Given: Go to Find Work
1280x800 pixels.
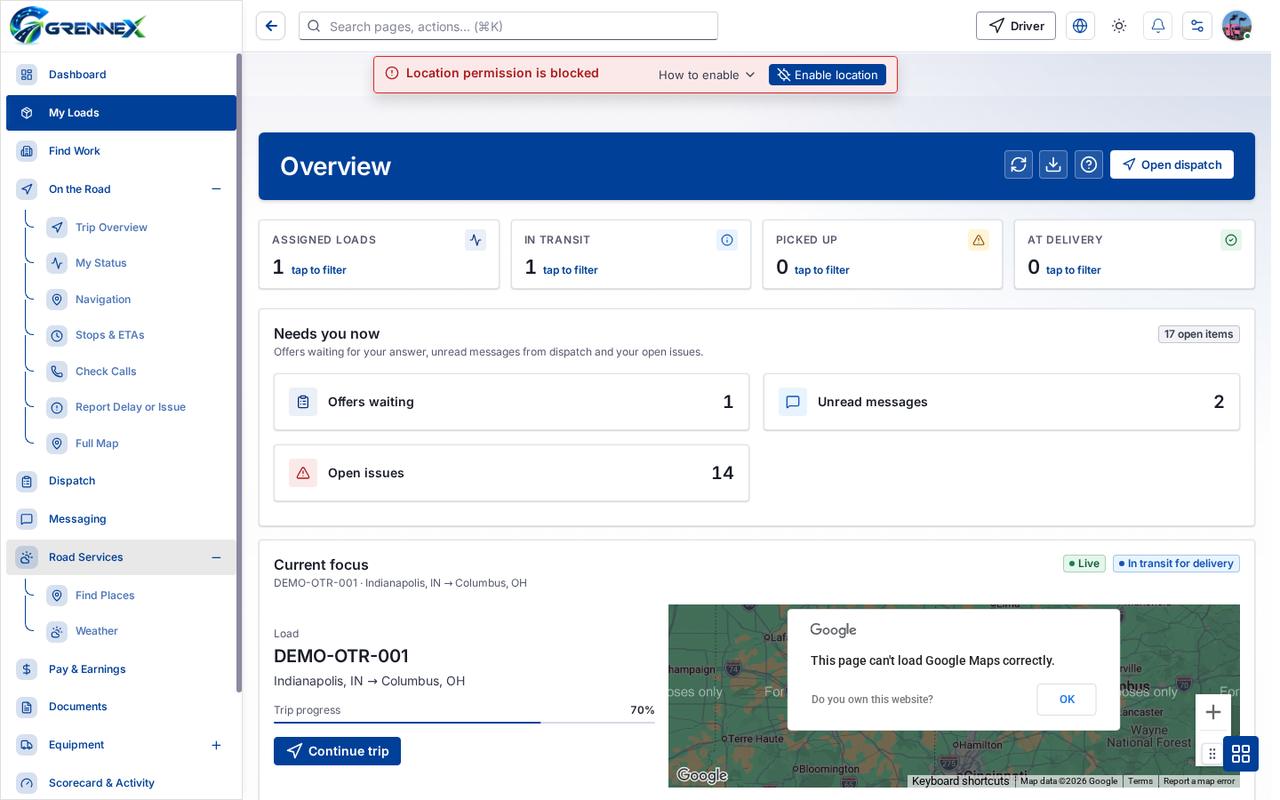Looking at the screenshot, I should (x=121, y=151).
